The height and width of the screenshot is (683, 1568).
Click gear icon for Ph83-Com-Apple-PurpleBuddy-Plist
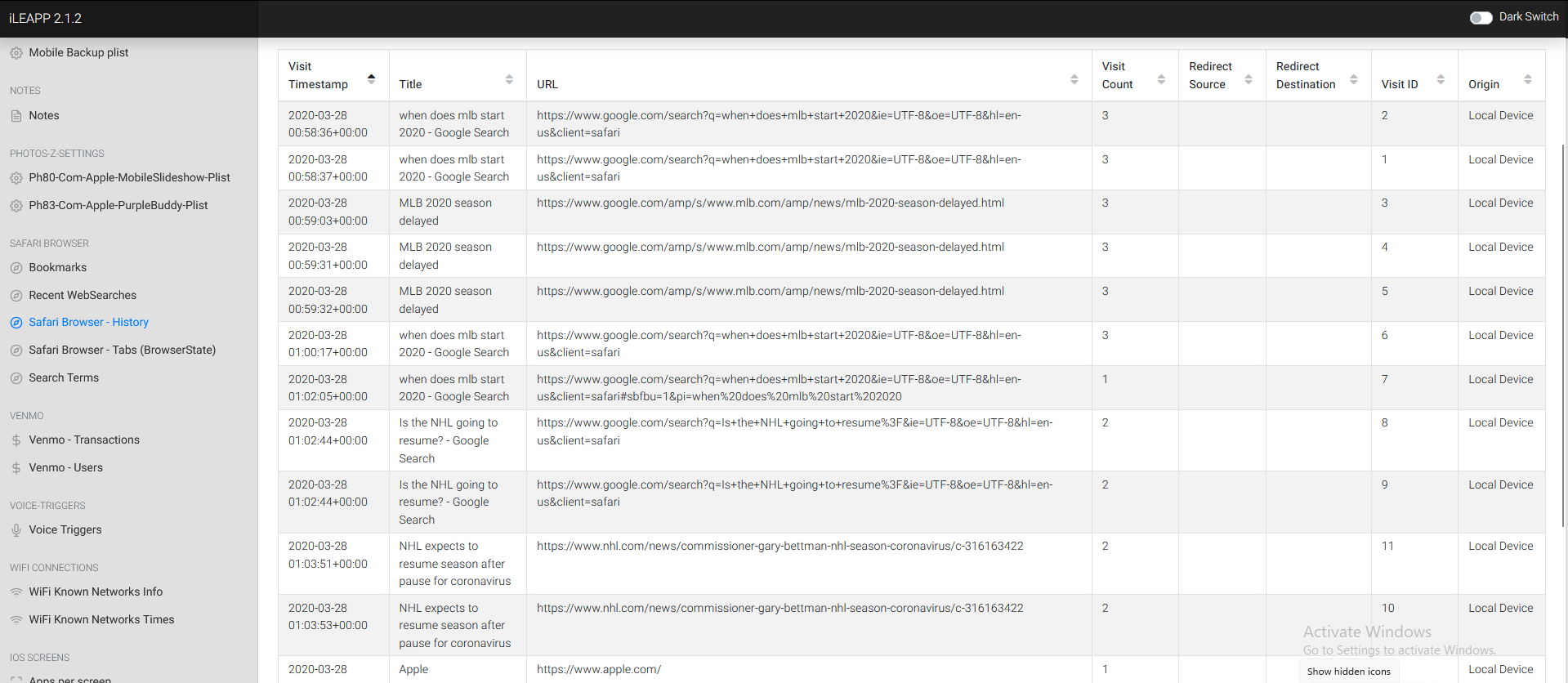coord(16,206)
